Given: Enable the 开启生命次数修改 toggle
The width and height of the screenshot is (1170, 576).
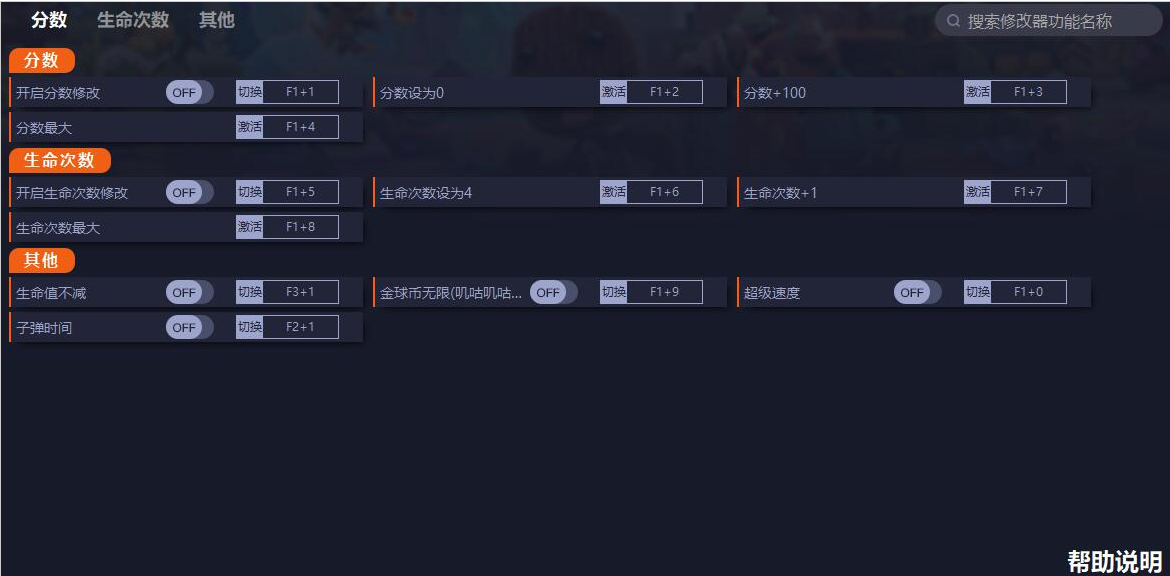Looking at the screenshot, I should (x=189, y=192).
